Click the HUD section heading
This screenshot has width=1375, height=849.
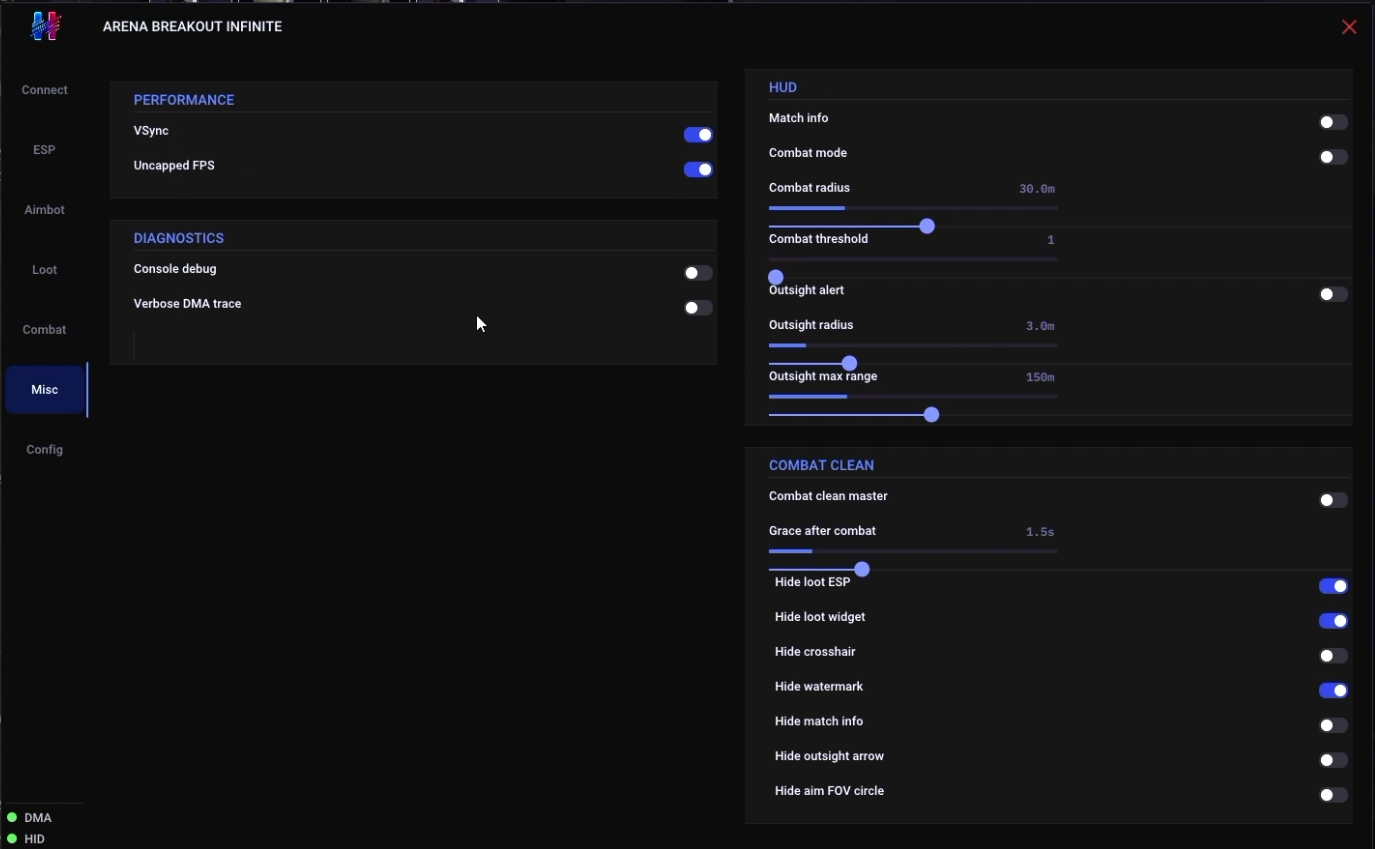pos(783,87)
